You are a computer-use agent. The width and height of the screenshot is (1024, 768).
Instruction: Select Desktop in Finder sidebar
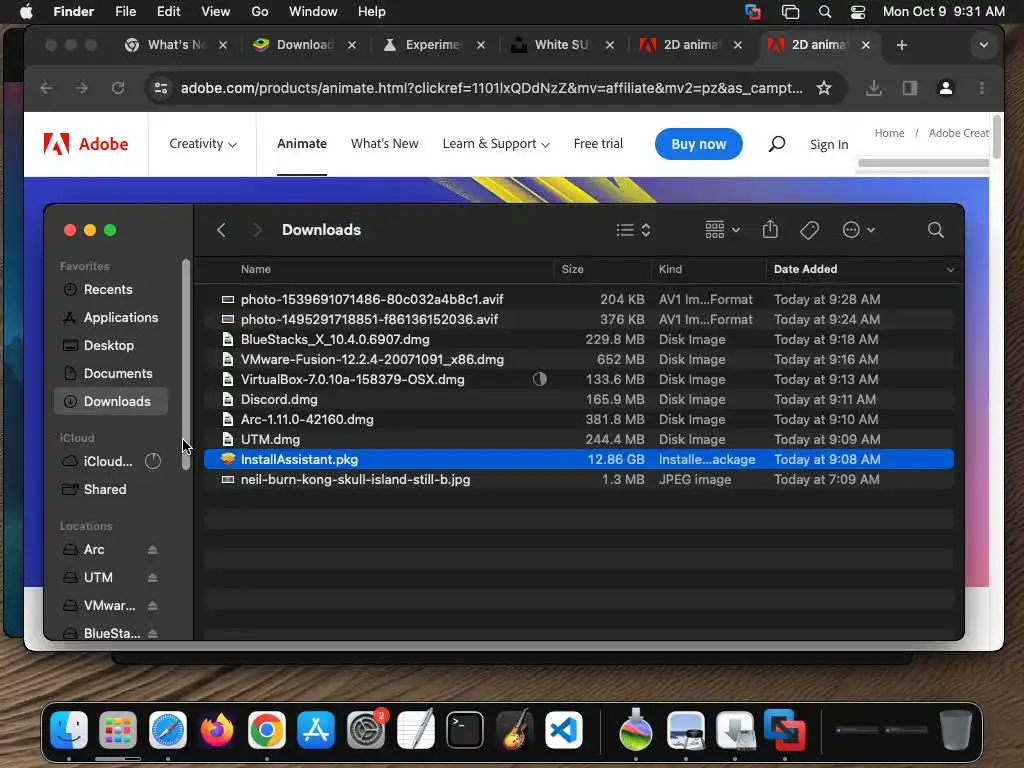point(111,345)
